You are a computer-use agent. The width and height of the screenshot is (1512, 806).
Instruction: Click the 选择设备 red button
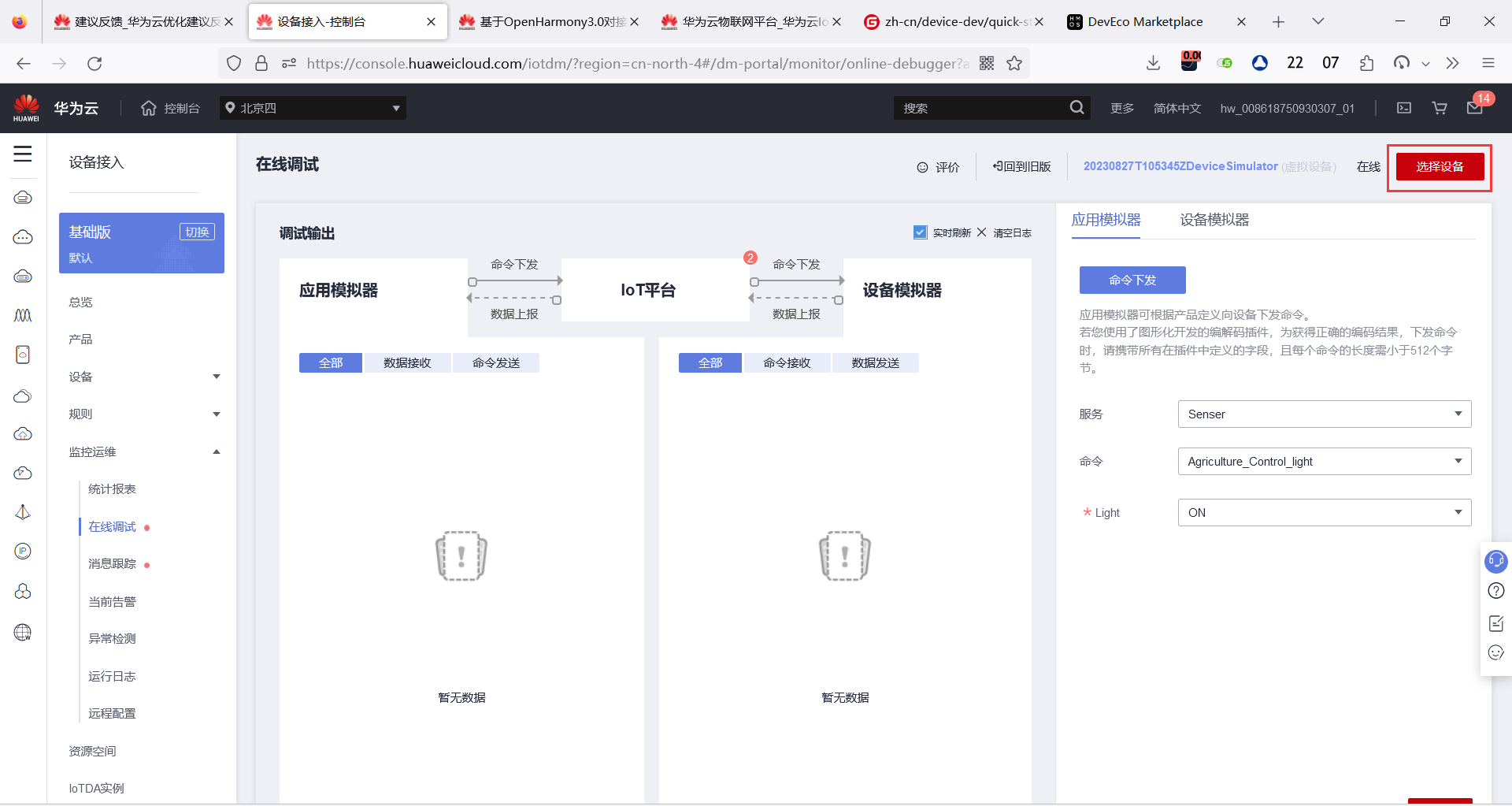(1440, 166)
